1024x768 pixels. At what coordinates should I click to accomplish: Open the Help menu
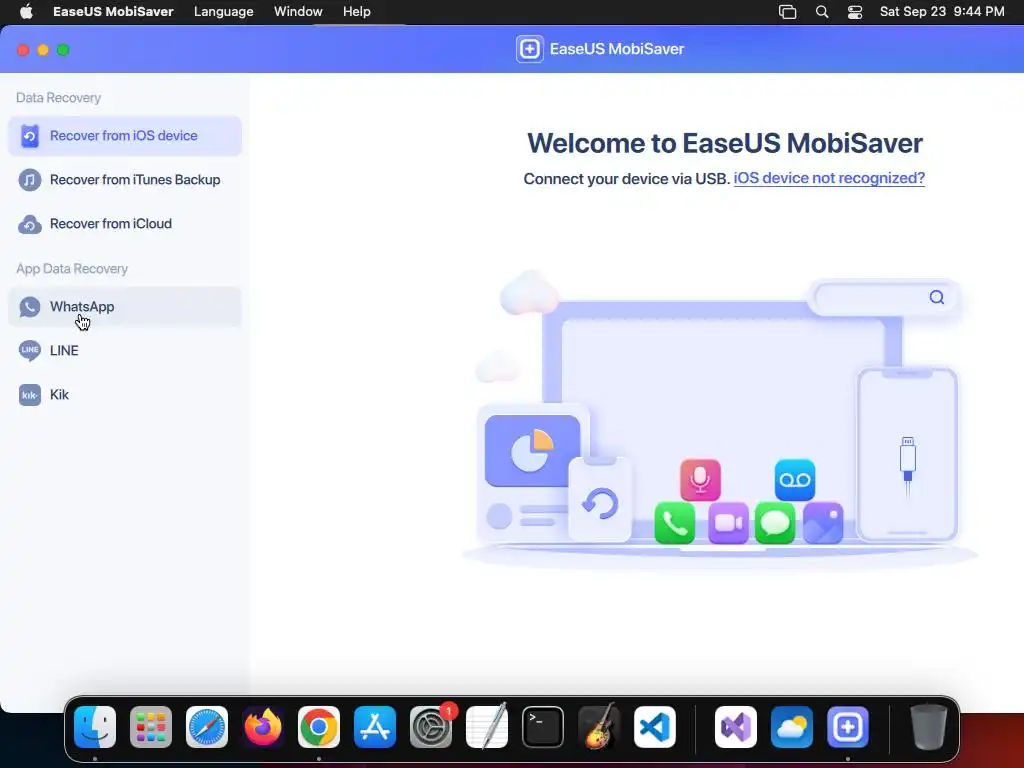[357, 12]
